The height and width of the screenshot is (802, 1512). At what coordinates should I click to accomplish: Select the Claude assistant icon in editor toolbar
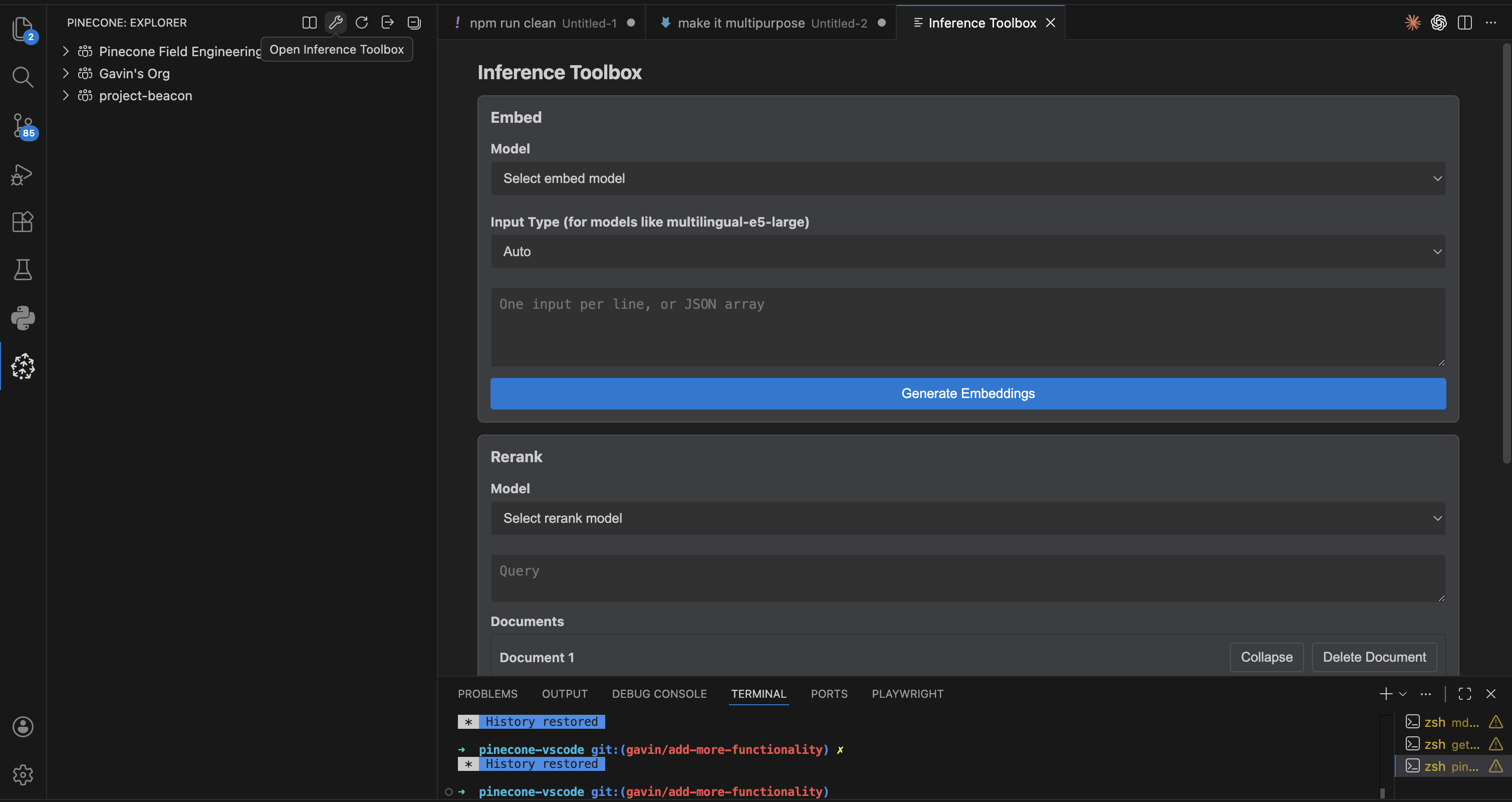(x=1413, y=23)
